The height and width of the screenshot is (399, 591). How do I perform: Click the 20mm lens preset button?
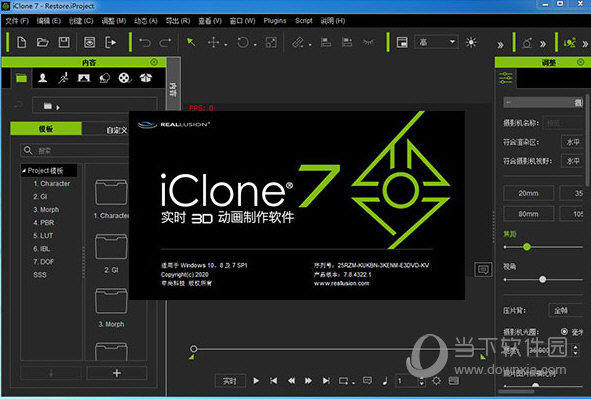click(528, 193)
